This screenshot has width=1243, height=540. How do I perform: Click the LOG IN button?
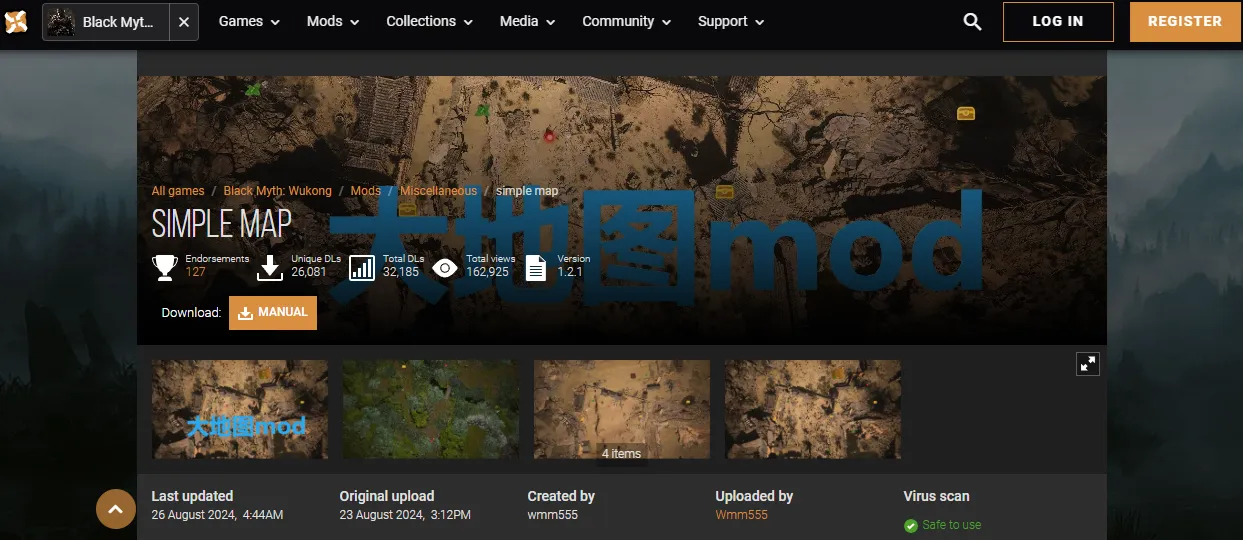pos(1058,21)
